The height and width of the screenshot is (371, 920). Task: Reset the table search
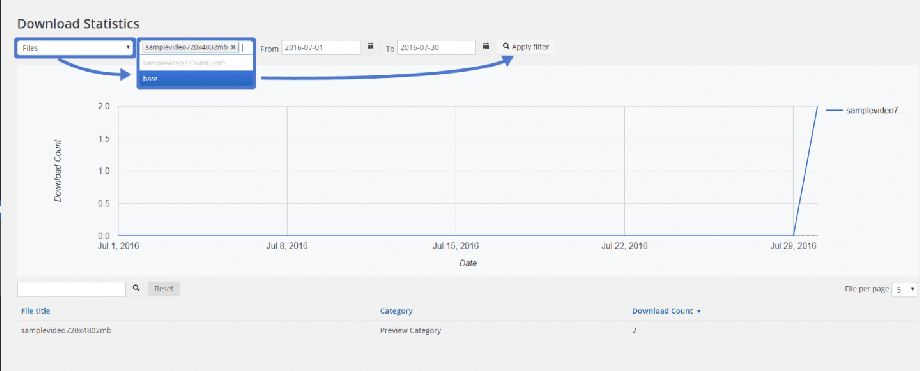click(x=164, y=289)
